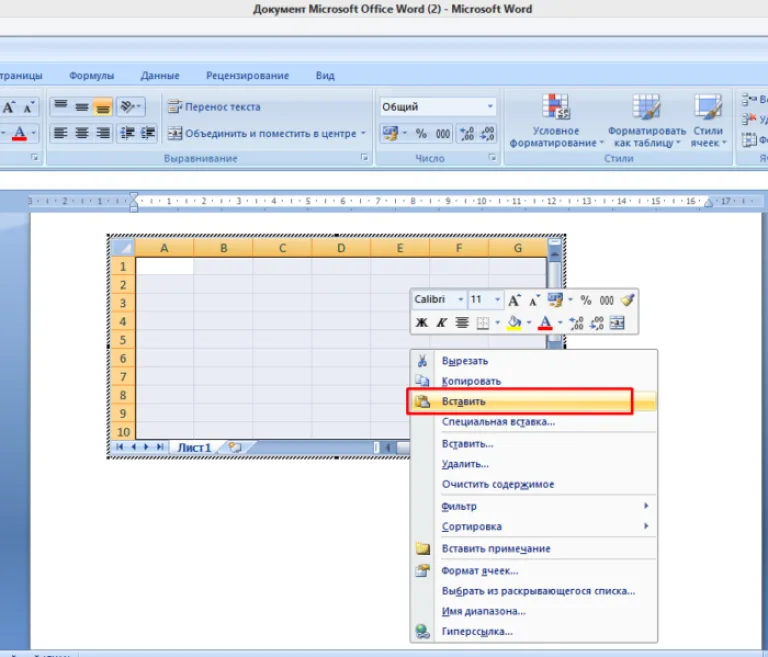Click text orientation icon in ribbon

(130, 107)
